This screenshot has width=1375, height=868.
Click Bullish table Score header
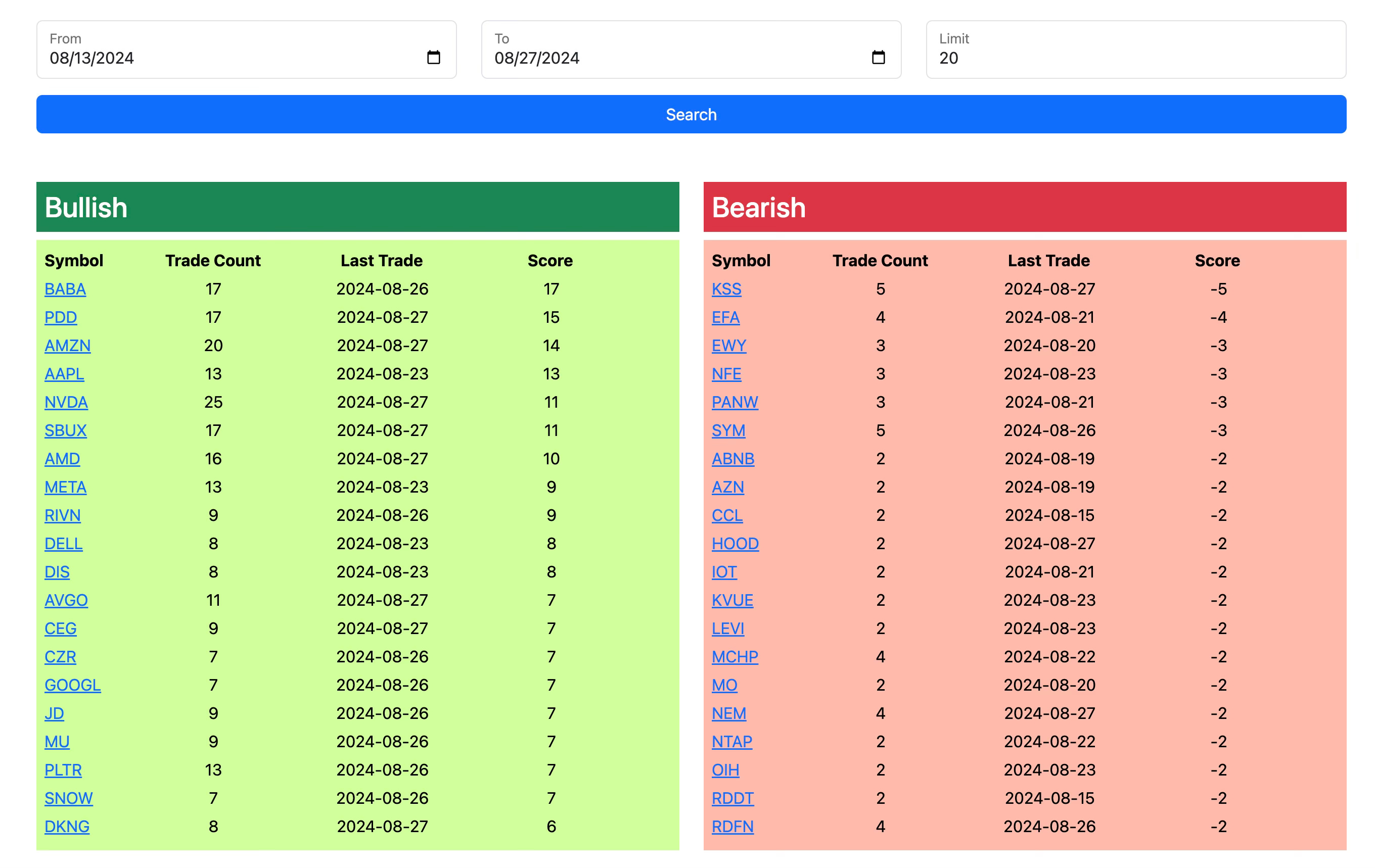coord(550,261)
